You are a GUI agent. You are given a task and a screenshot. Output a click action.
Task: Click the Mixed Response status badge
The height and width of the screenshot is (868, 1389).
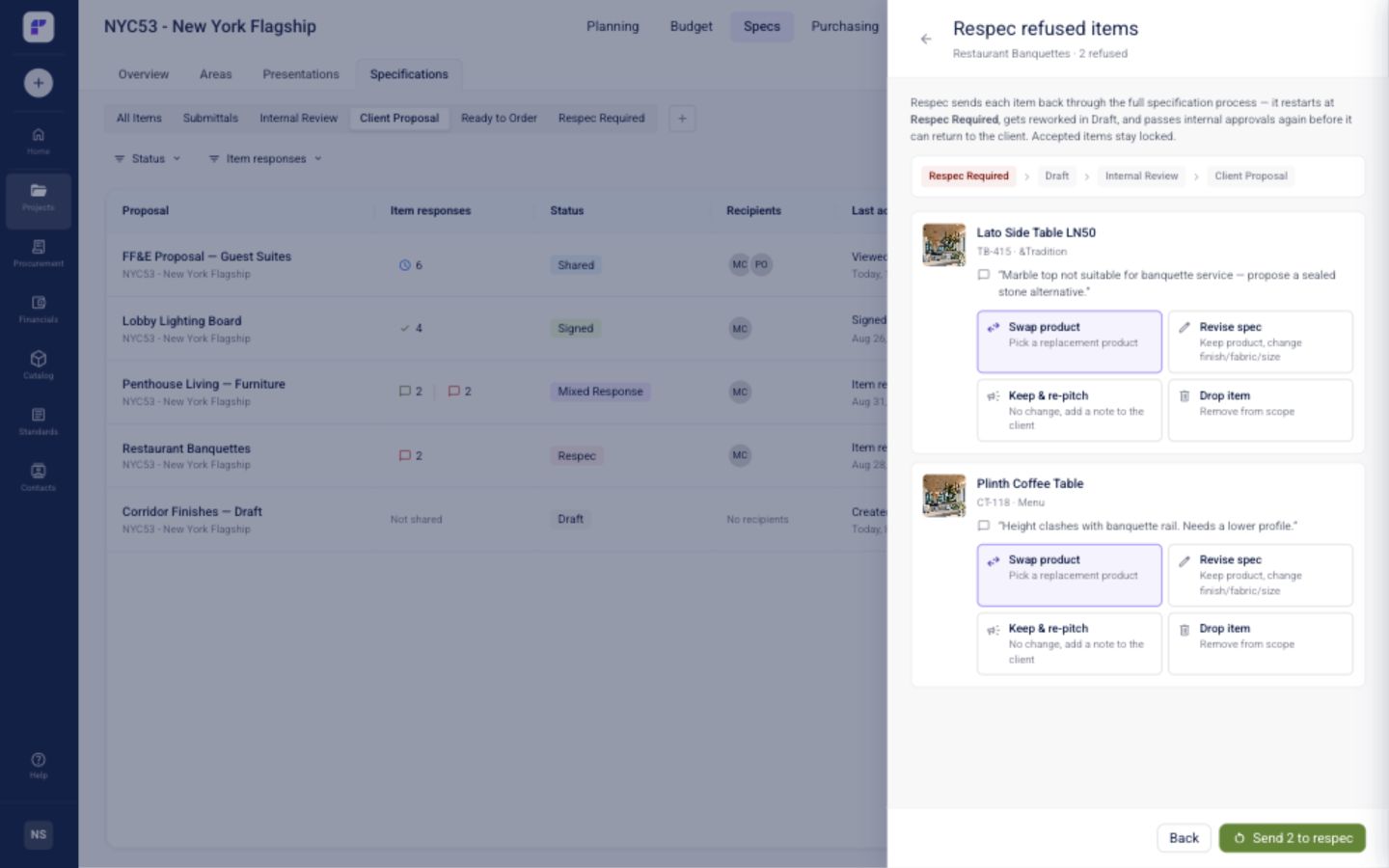[x=600, y=392]
